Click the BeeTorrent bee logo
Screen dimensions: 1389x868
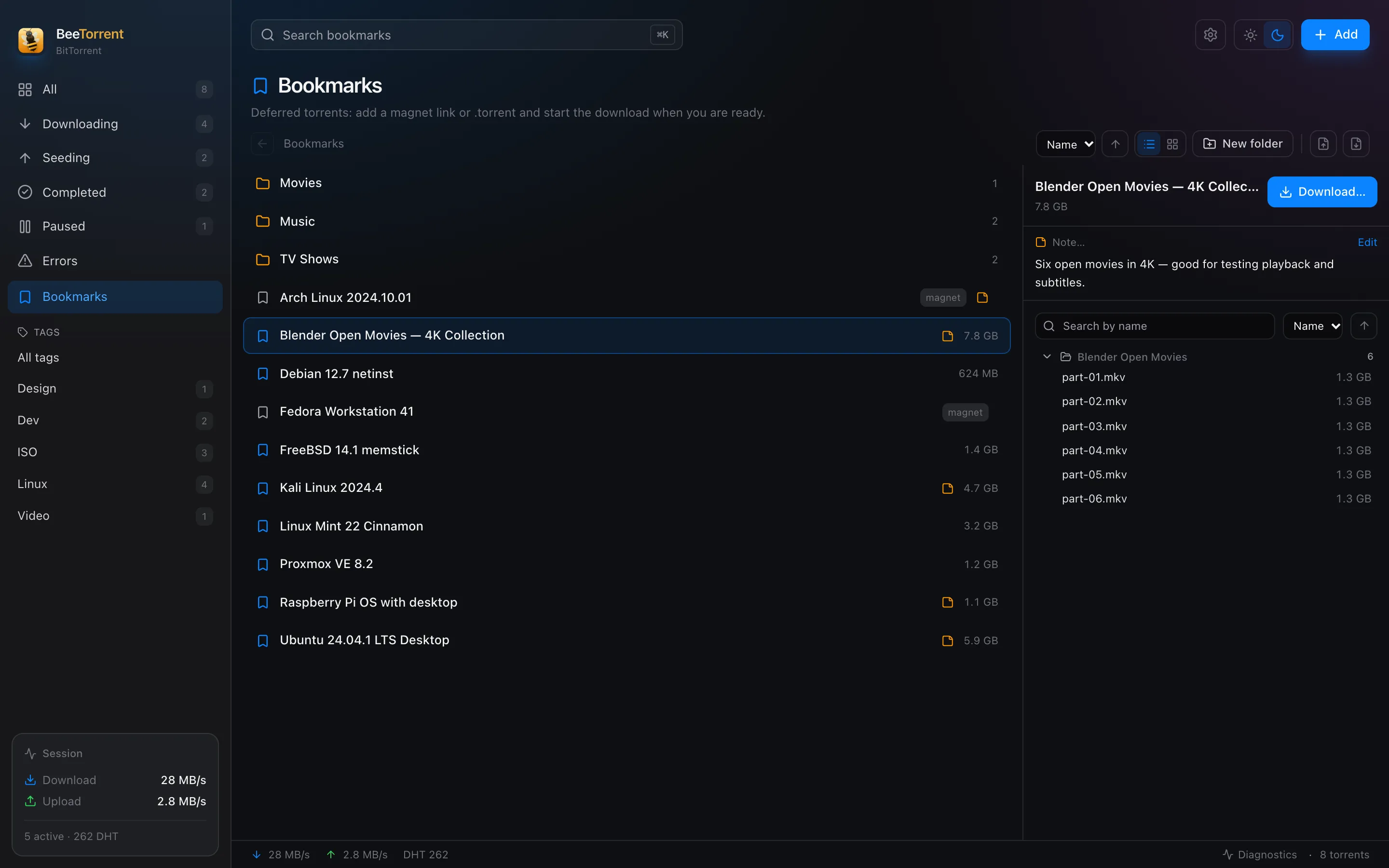point(31,41)
